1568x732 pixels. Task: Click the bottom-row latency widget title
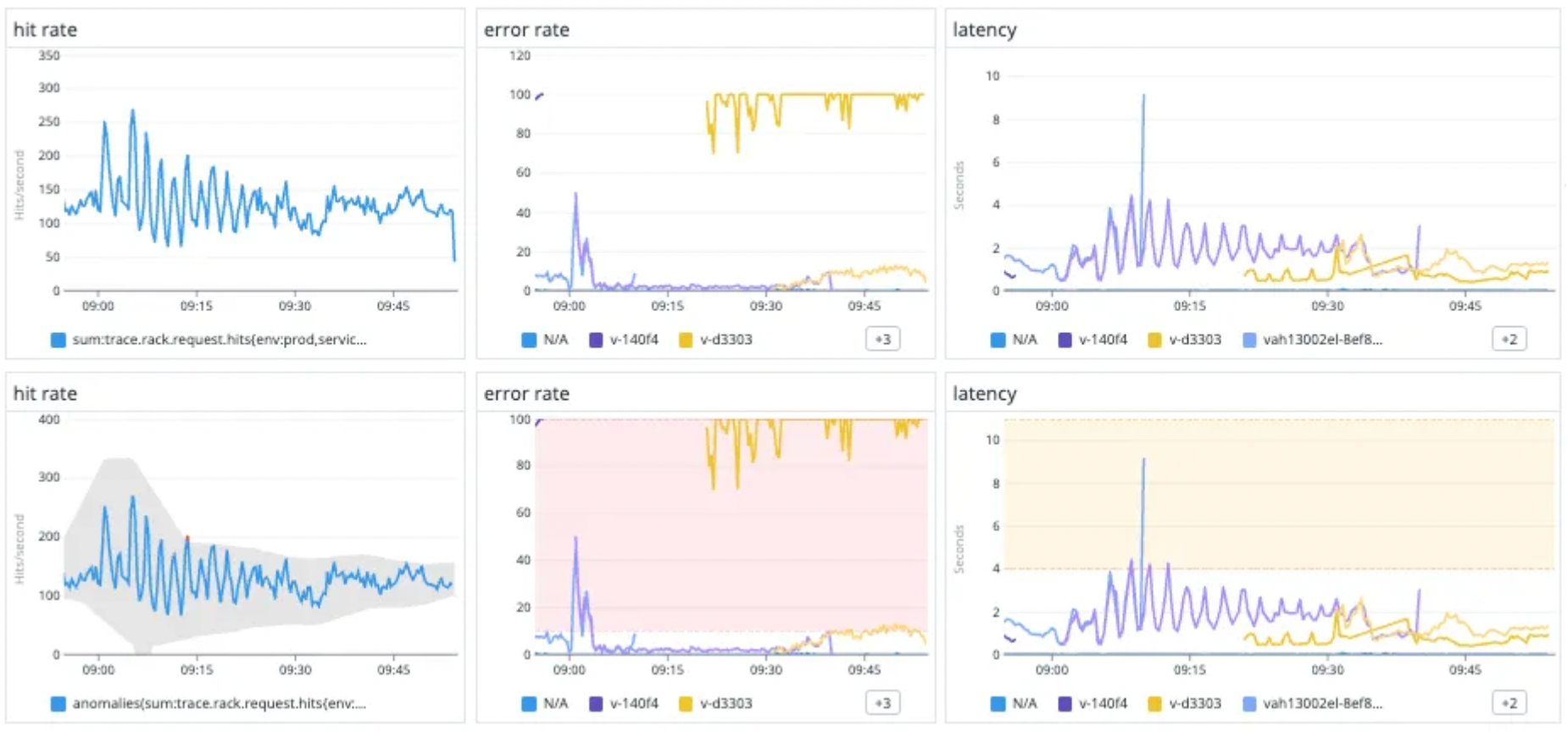984,393
